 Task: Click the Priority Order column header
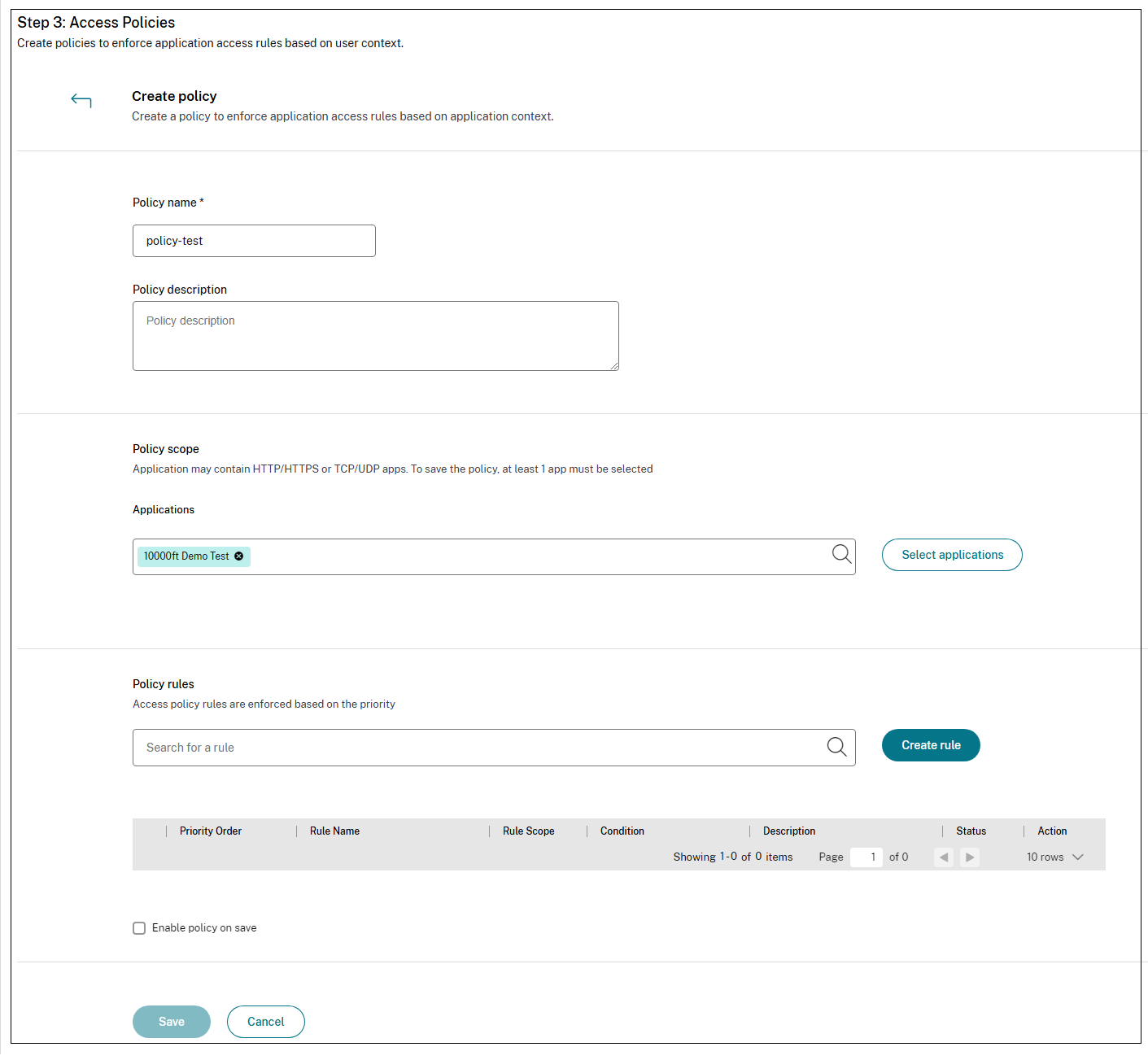tap(211, 831)
